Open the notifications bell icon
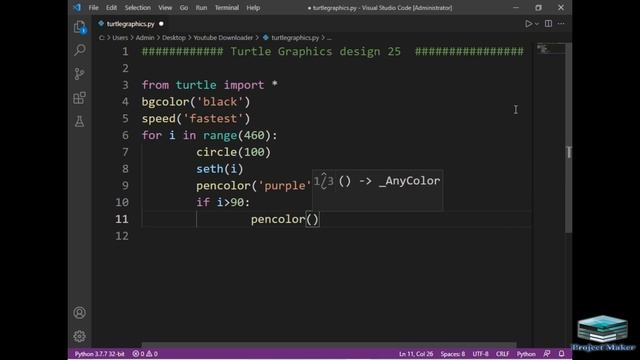Viewport: 640px width, 360px height. (562, 354)
